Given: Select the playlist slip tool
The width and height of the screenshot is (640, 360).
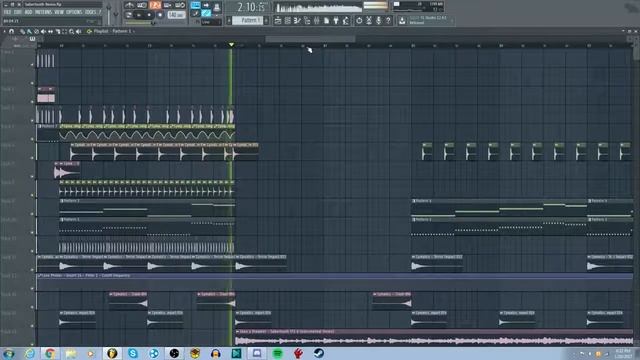Looking at the screenshot, I should coord(50,31).
